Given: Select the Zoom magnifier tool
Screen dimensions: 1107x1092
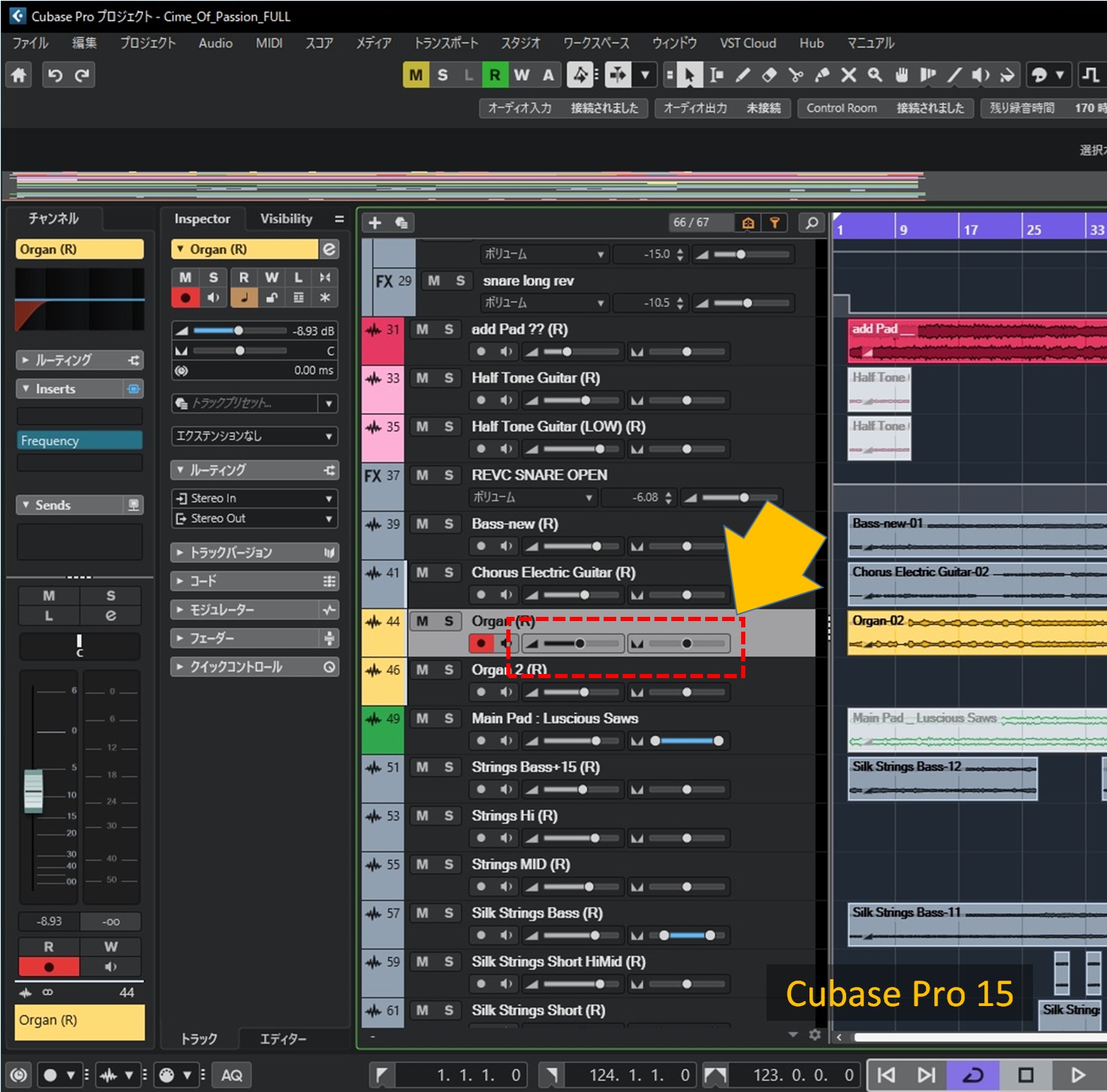Looking at the screenshot, I should pos(875,75).
